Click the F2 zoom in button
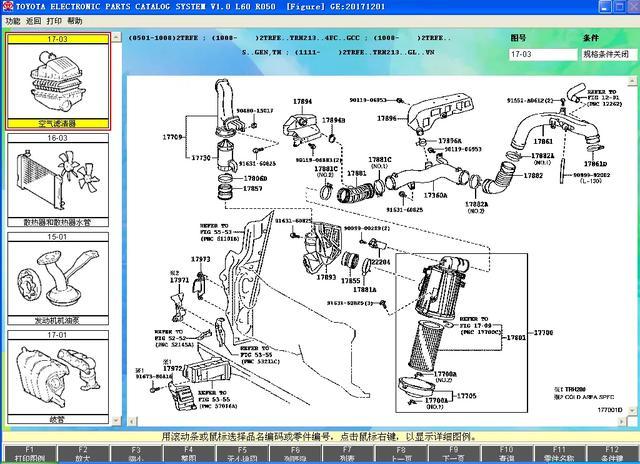Screen dimensions: 640x464 (x=83, y=454)
